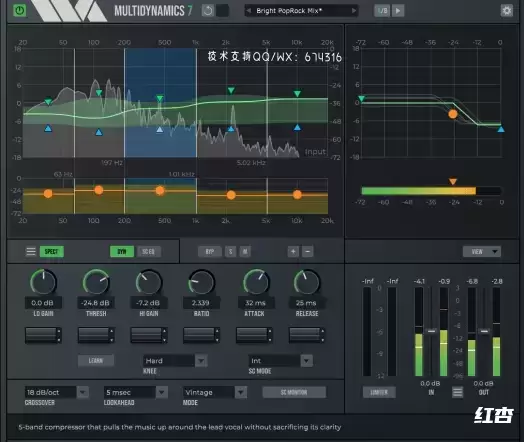Click the stepper box under LO GAIN

click(x=43, y=335)
